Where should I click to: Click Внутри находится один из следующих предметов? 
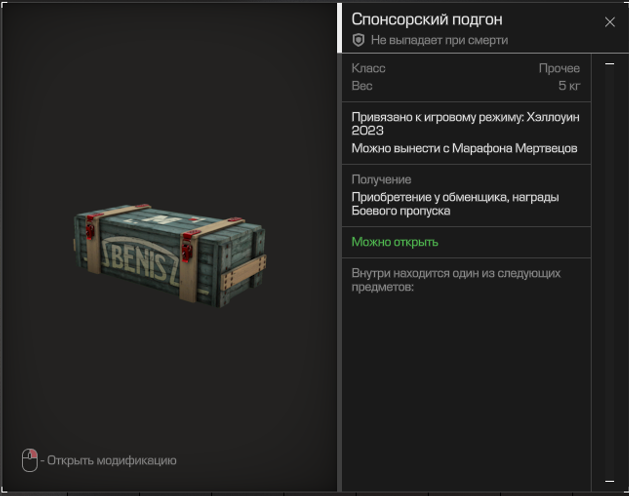click(x=456, y=280)
